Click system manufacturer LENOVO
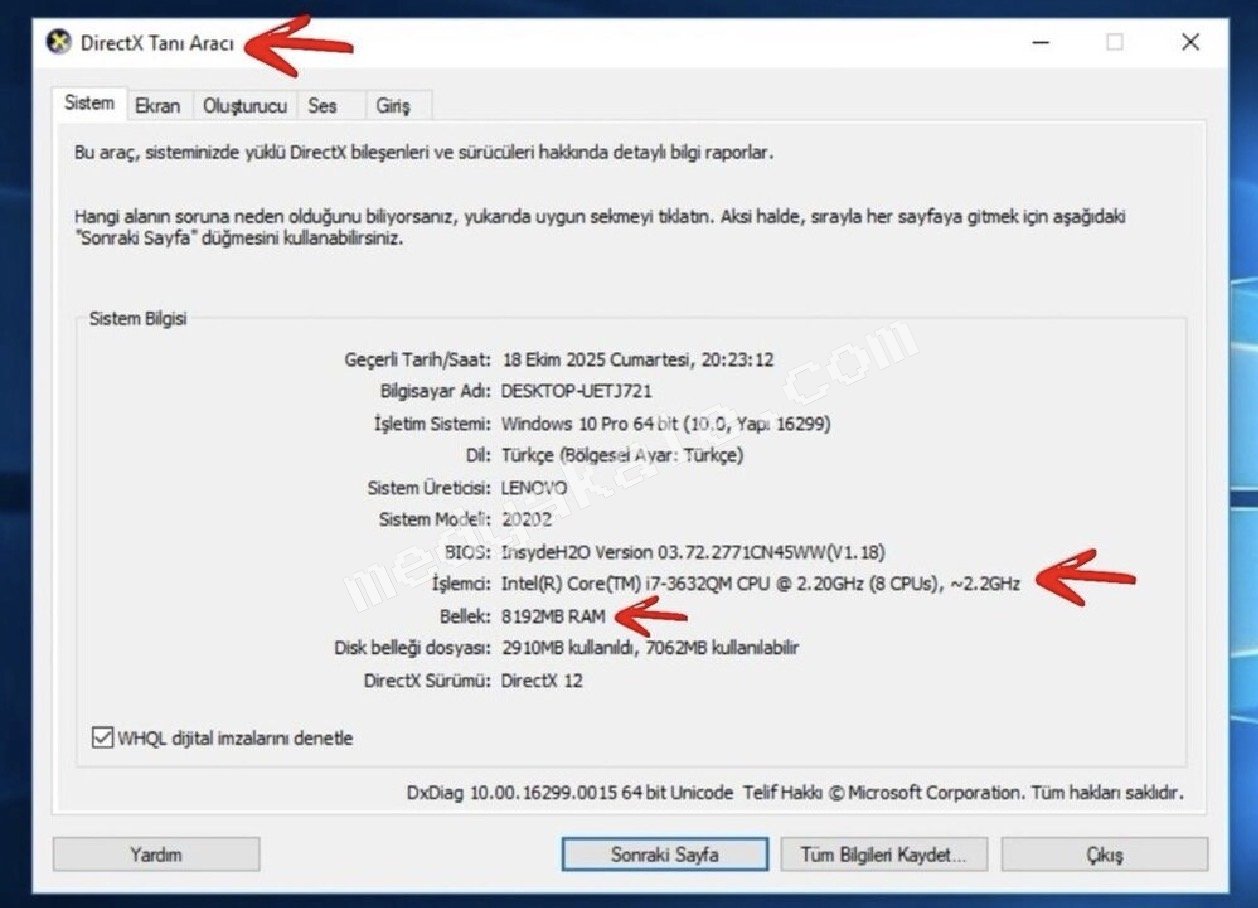The width and height of the screenshot is (1258, 908). tap(534, 488)
